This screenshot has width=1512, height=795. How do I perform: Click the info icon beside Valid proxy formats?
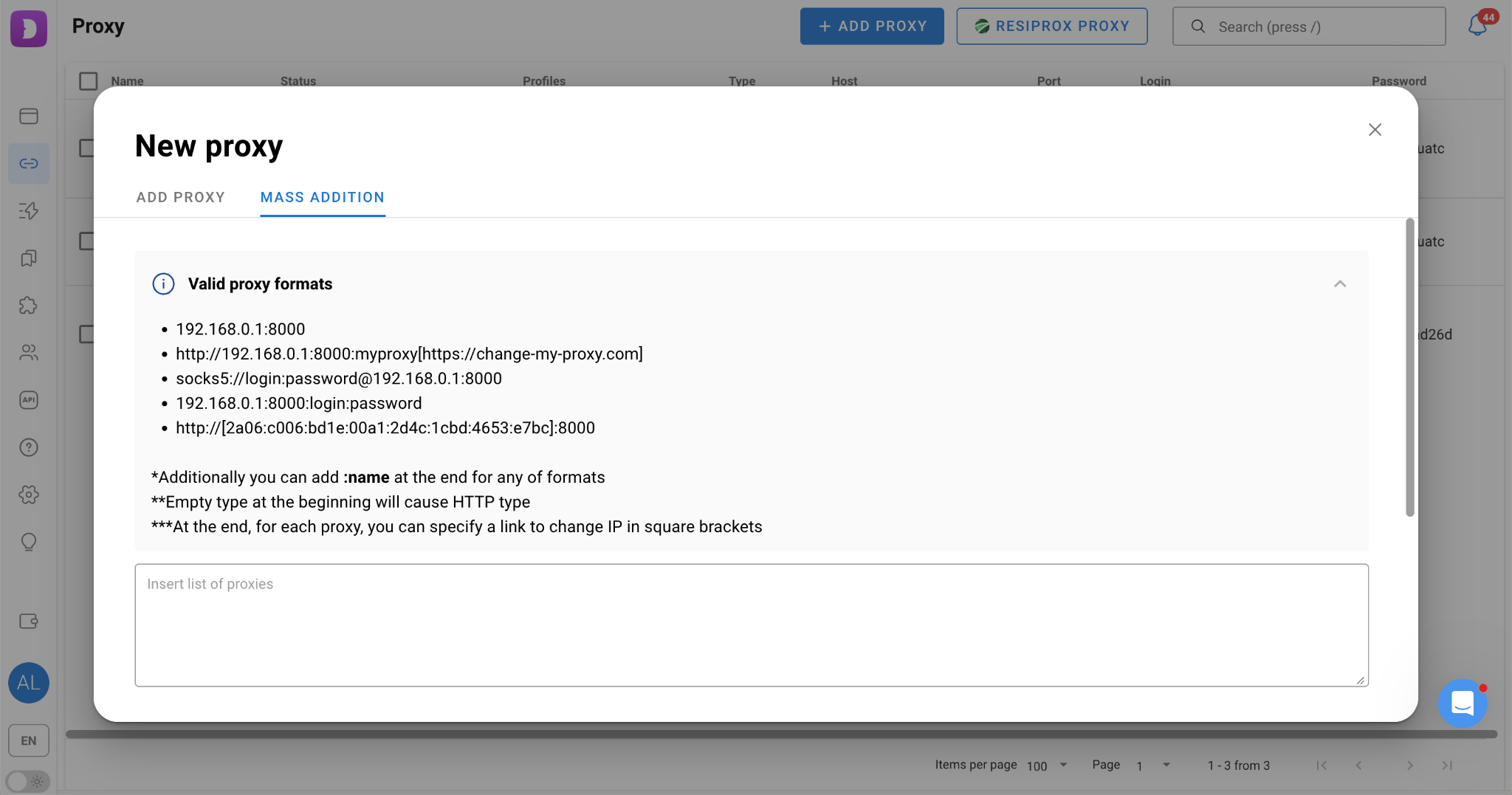[x=163, y=284]
